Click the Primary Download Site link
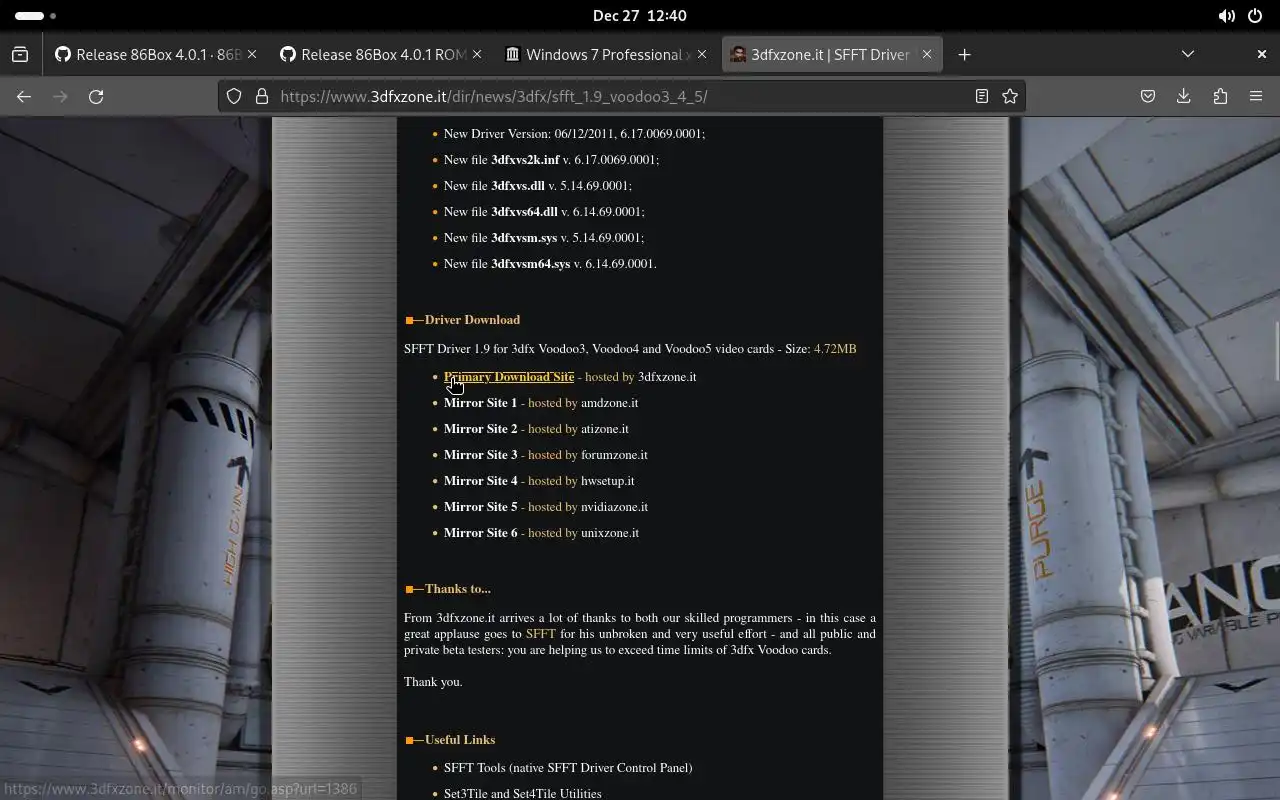The image size is (1280, 800). coord(509,377)
